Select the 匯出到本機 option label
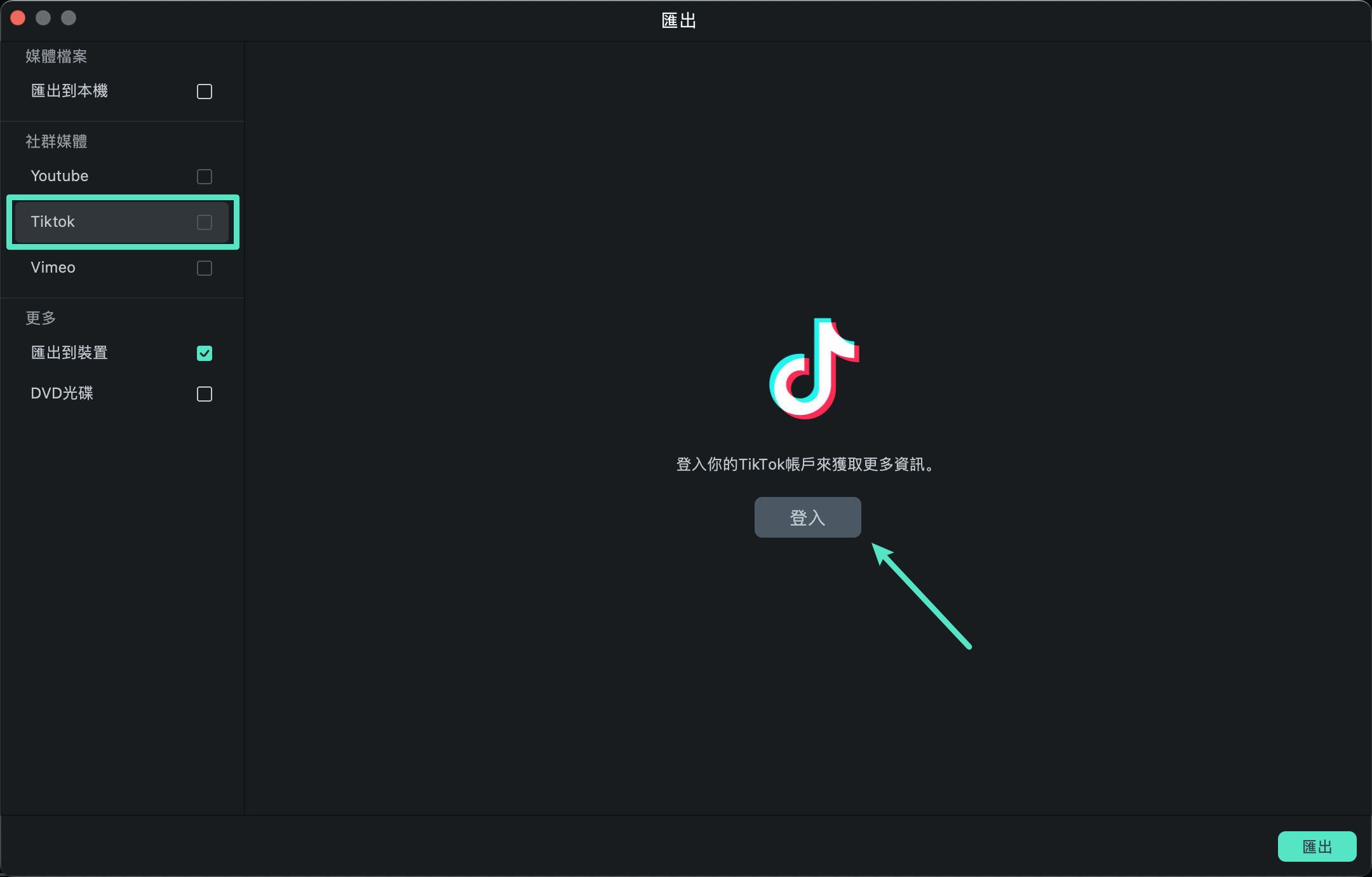The image size is (1372, 877). coord(69,91)
